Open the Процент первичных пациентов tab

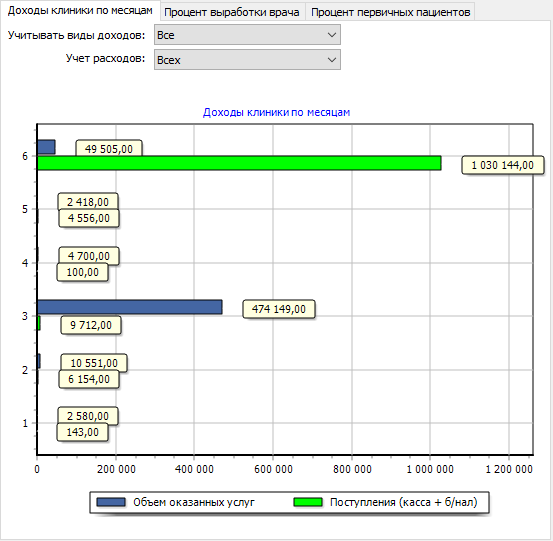390,12
